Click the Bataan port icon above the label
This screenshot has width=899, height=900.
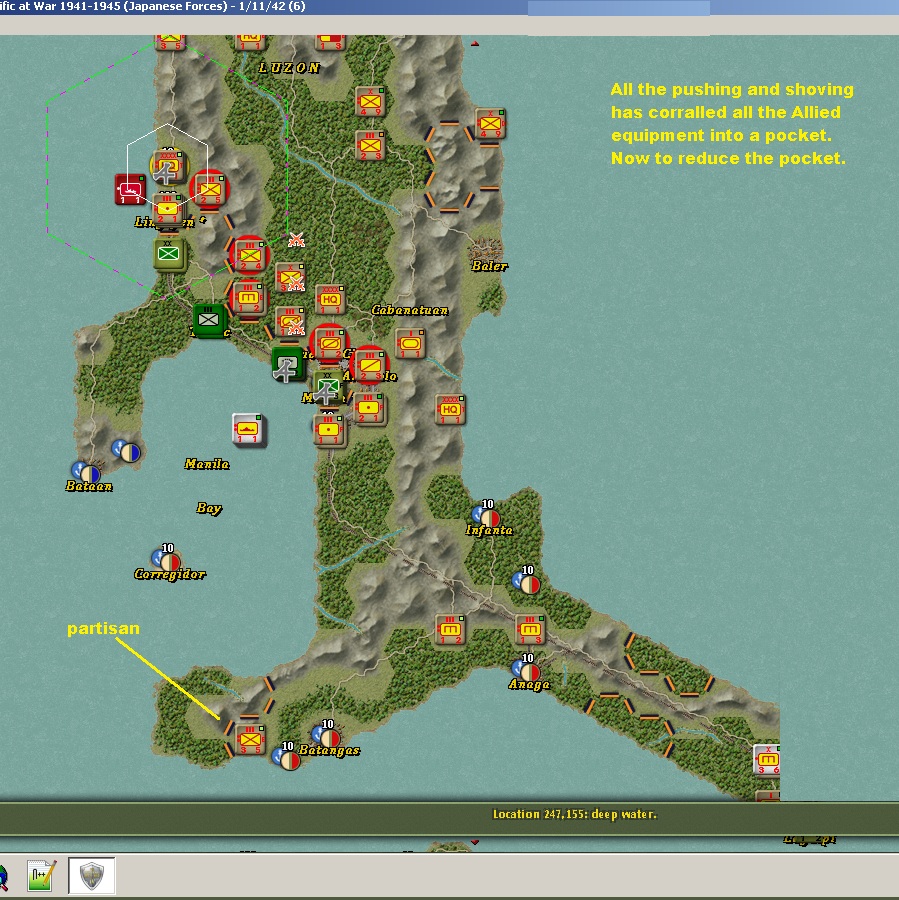click(x=86, y=472)
